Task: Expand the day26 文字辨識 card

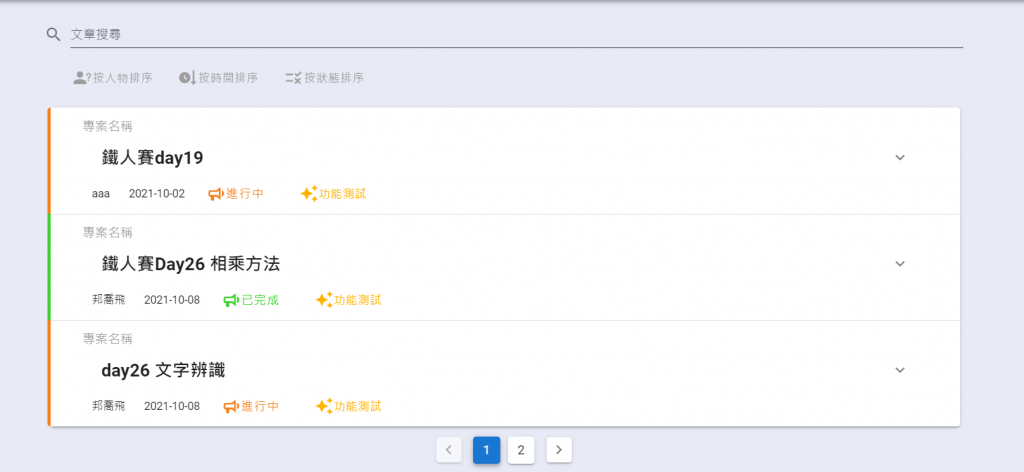Action: pyautogui.click(x=899, y=370)
